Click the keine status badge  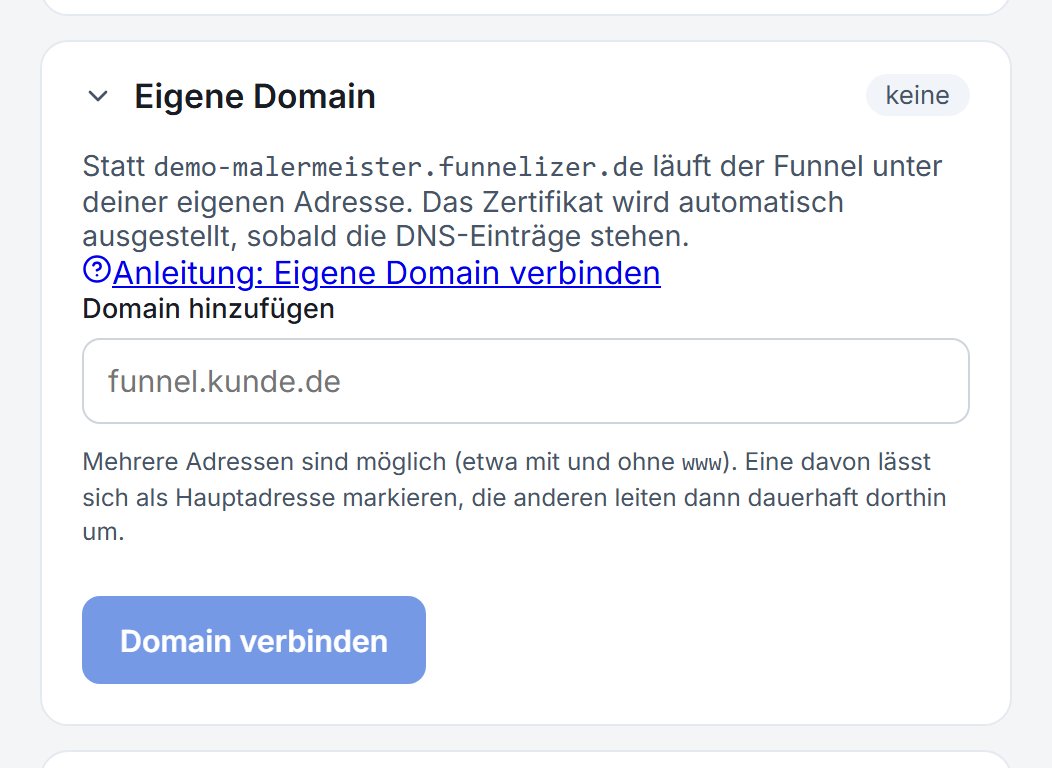click(917, 95)
